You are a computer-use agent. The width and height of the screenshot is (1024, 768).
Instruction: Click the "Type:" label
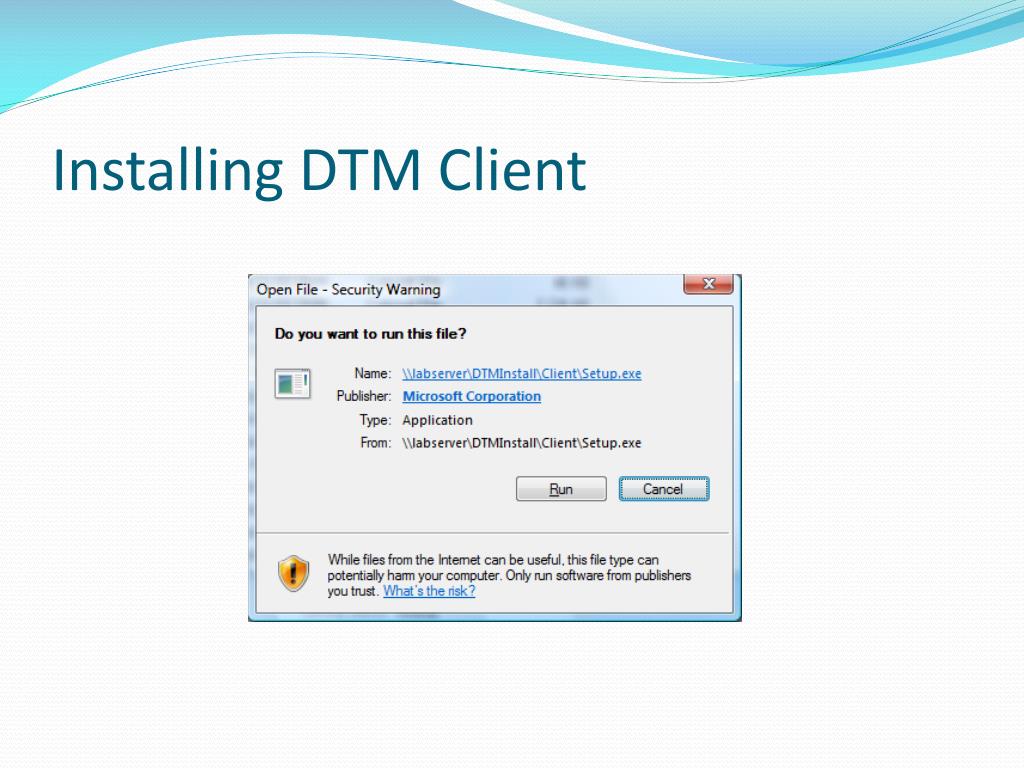click(x=375, y=420)
